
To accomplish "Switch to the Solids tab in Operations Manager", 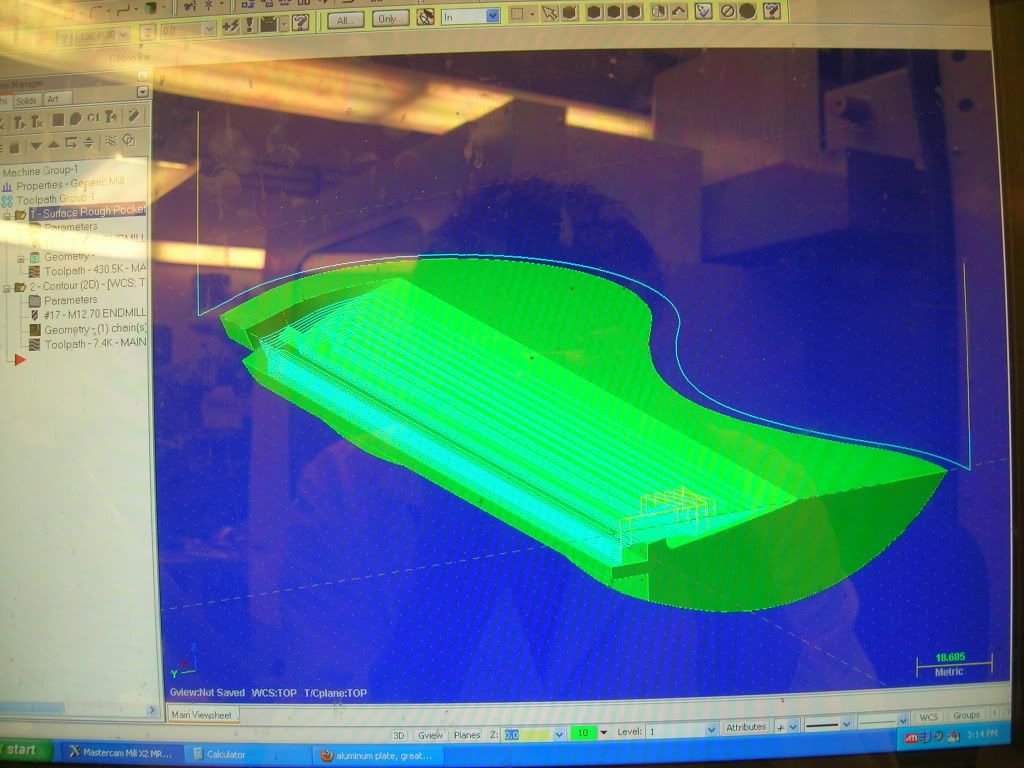I will tap(27, 100).
